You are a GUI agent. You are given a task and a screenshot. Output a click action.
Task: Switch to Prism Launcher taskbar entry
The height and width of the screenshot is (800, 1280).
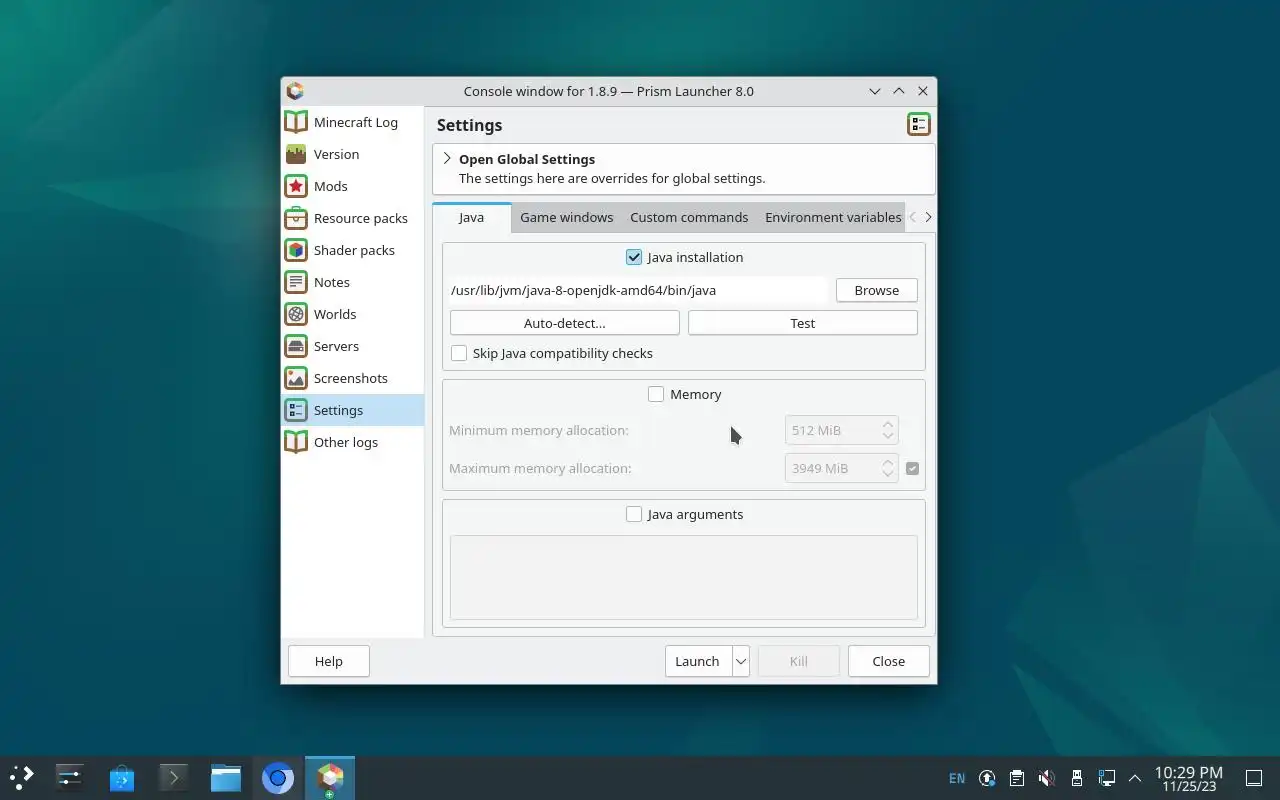point(330,778)
